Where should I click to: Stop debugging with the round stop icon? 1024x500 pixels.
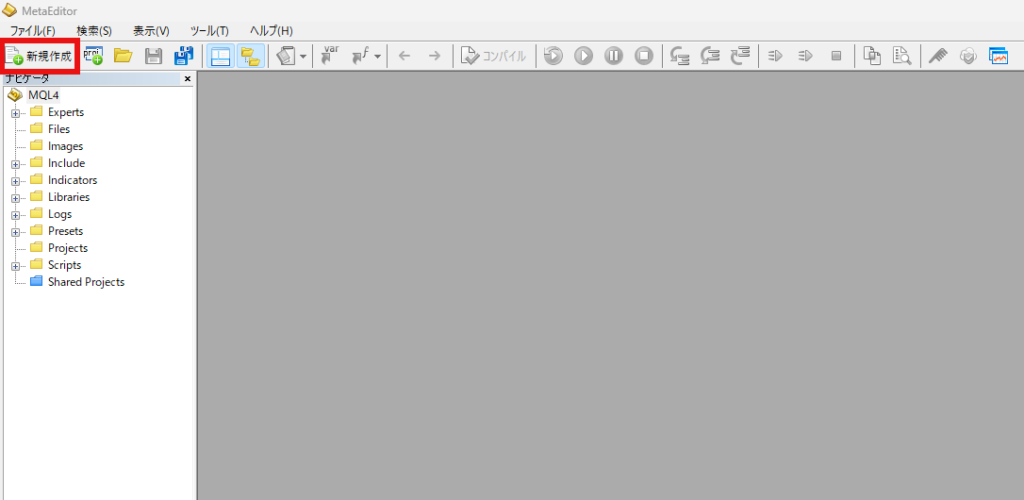pyautogui.click(x=645, y=56)
